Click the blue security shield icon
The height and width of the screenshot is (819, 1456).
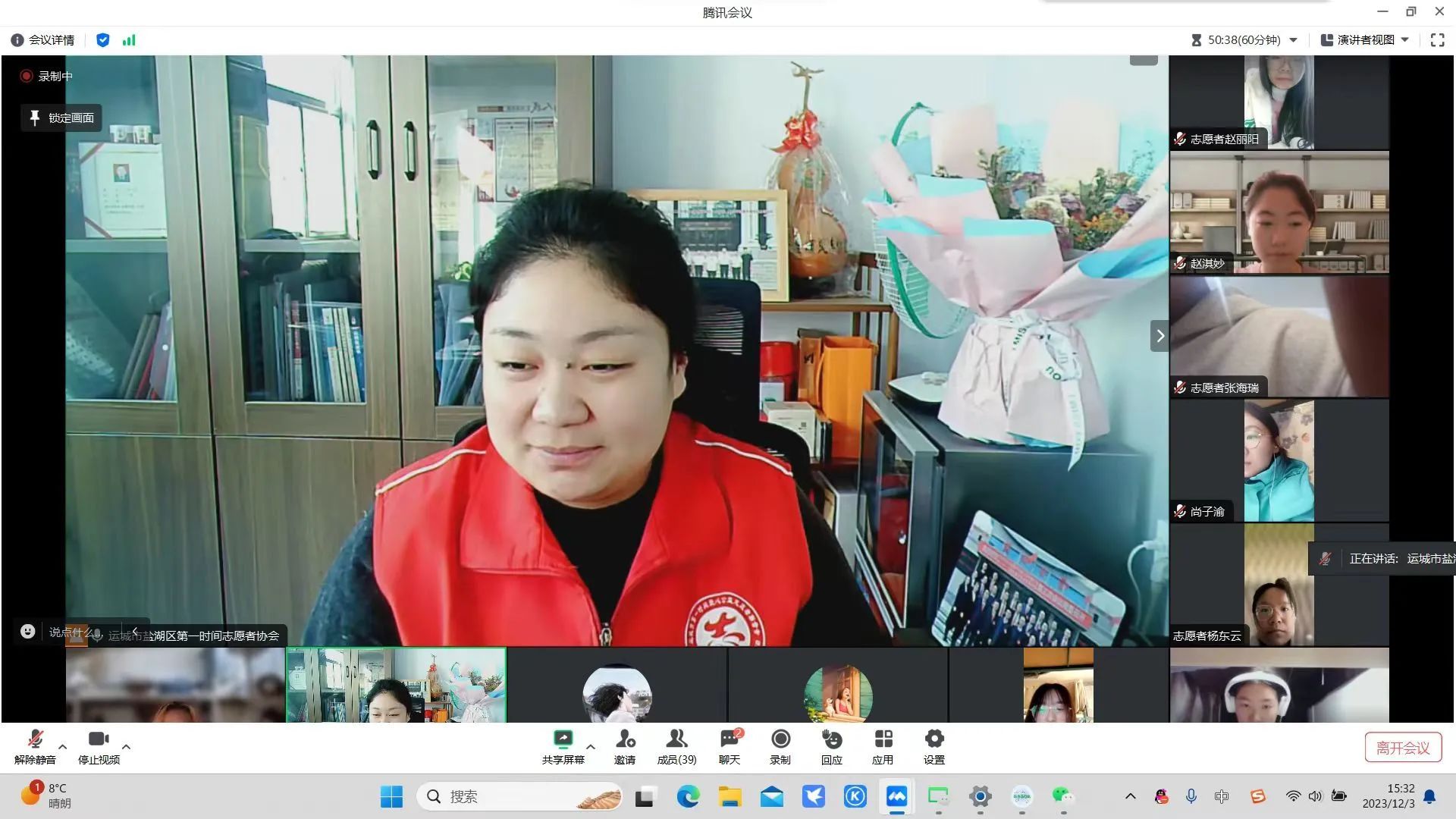[x=103, y=40]
